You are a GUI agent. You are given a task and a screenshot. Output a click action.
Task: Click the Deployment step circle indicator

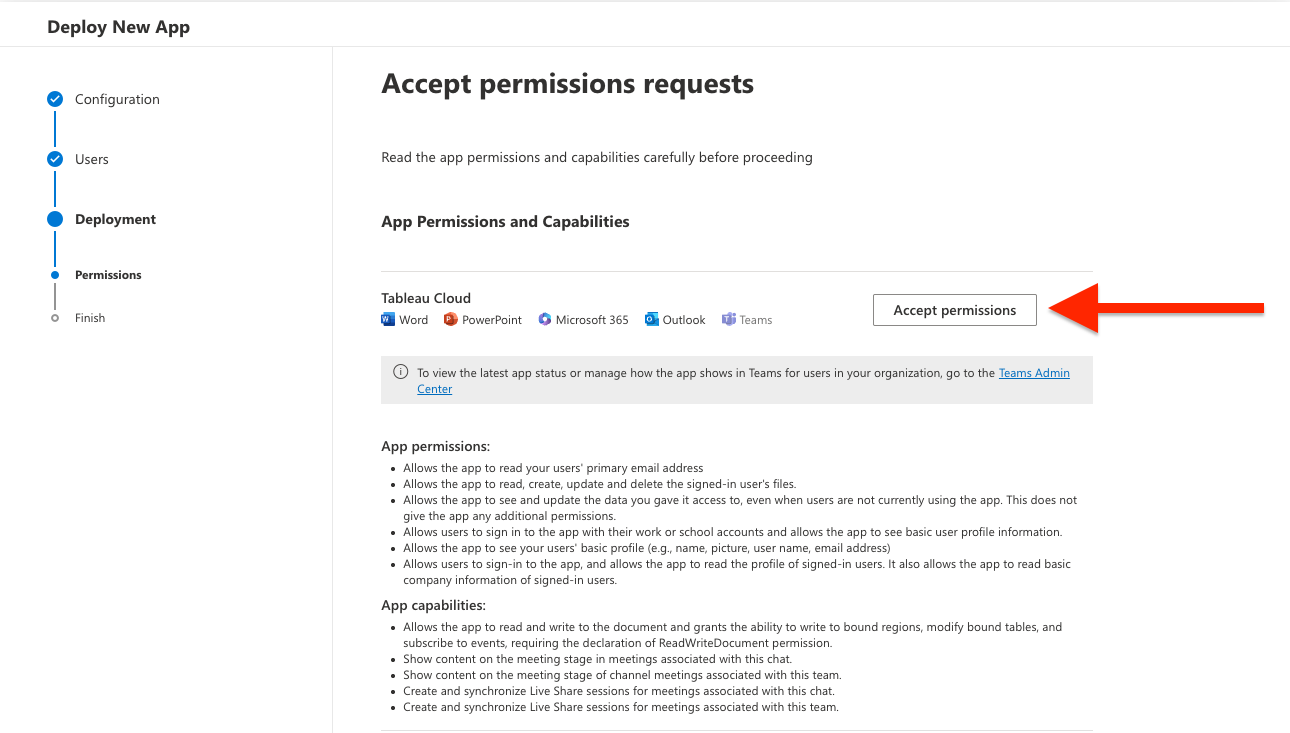point(55,219)
